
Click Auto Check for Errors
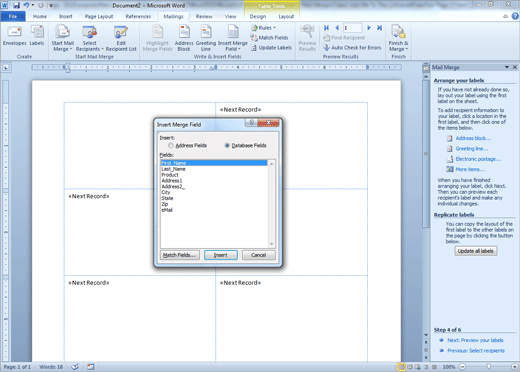352,48
